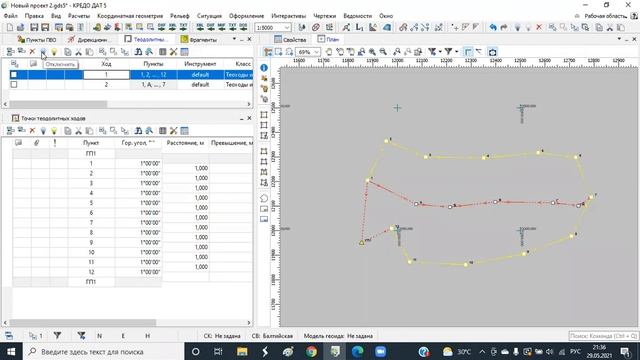Click the Расстояние, м column header

185,143
